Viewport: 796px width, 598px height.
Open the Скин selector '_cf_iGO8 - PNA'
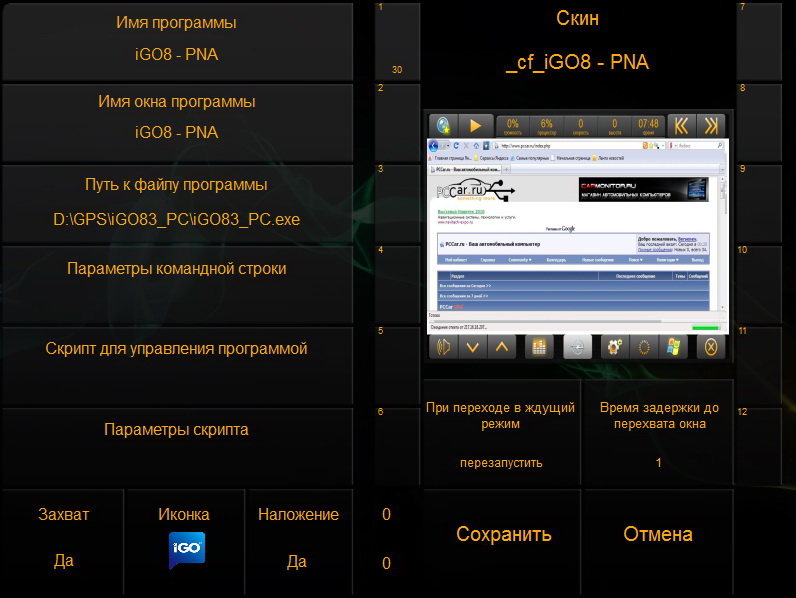[577, 42]
